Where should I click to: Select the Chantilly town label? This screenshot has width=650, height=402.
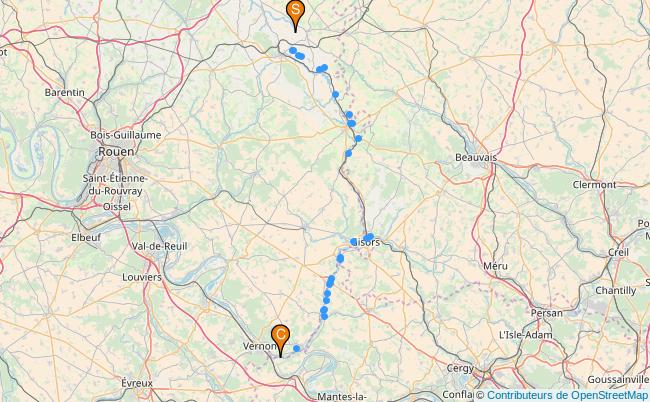(x=616, y=291)
